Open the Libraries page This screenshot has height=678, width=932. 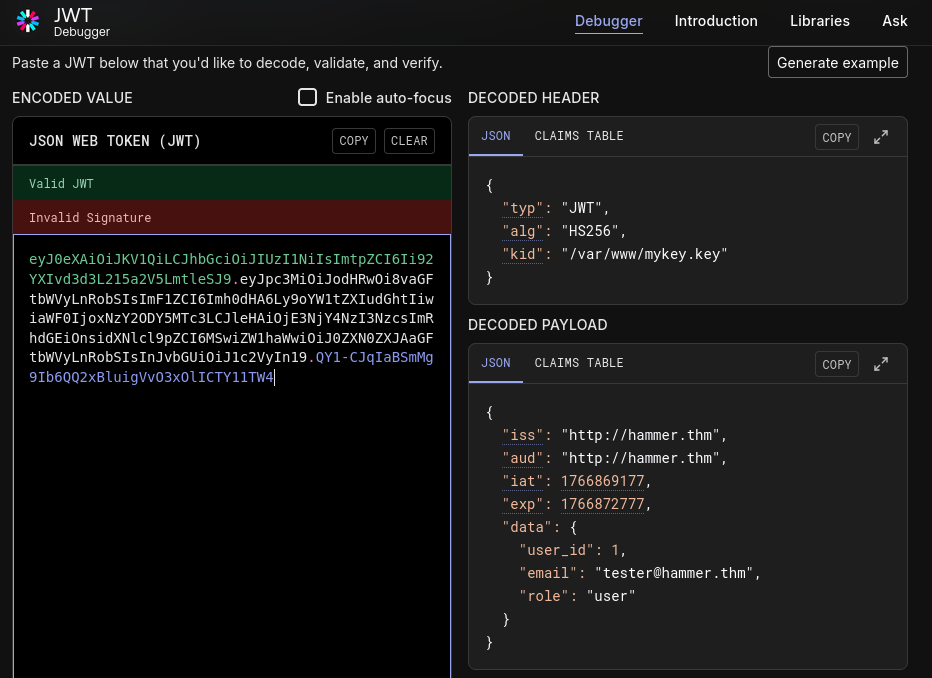click(820, 21)
